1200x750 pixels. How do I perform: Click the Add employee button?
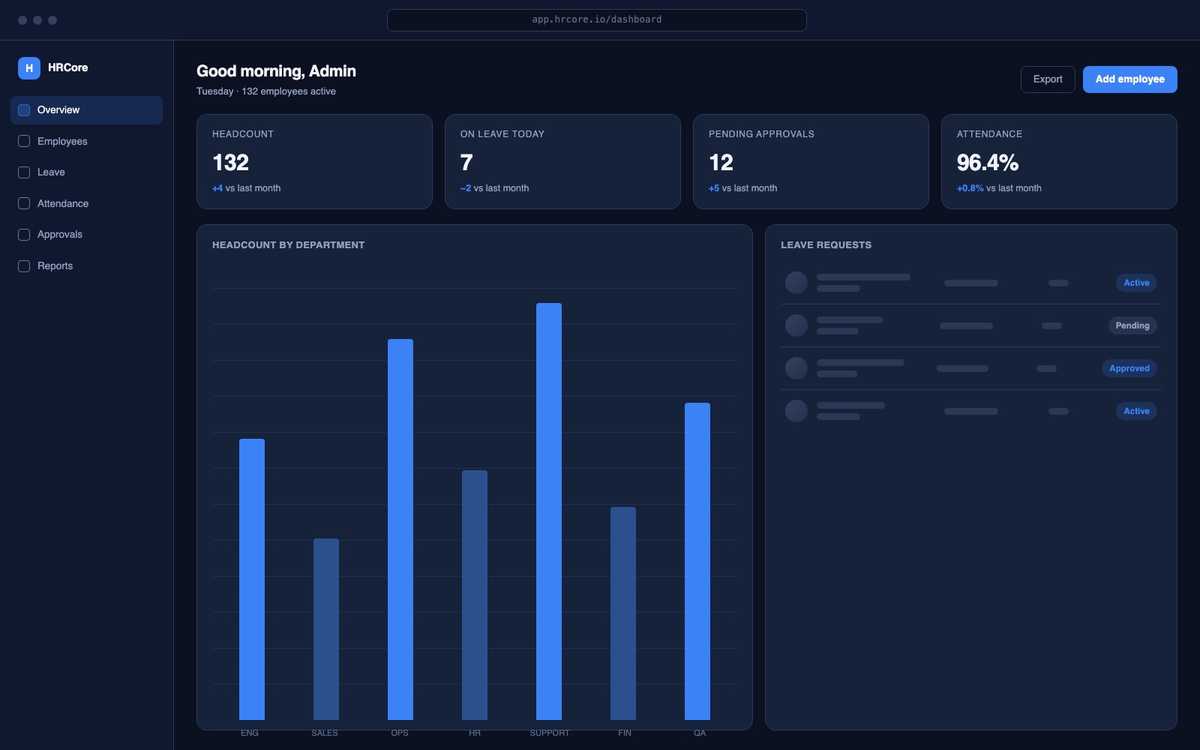point(1130,79)
